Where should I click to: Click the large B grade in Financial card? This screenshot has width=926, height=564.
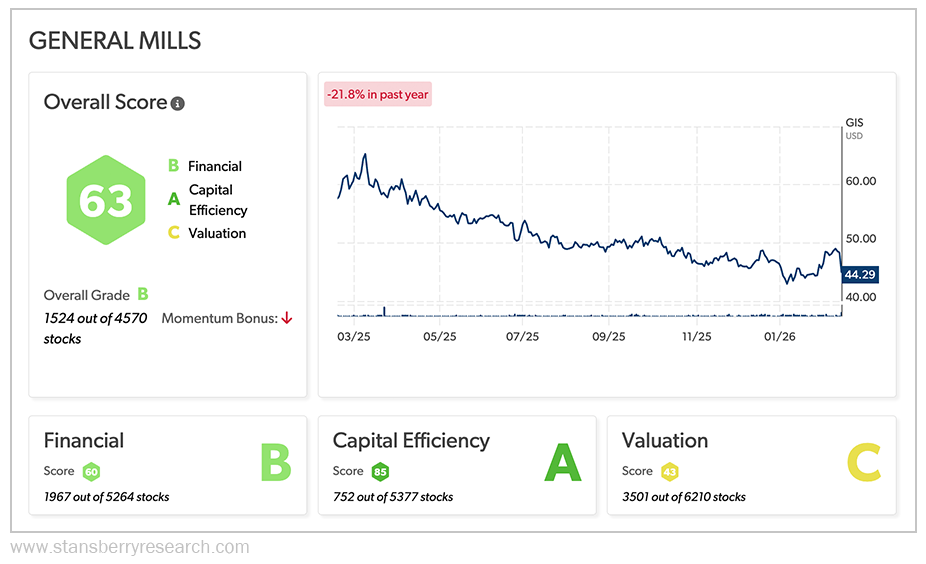(275, 464)
